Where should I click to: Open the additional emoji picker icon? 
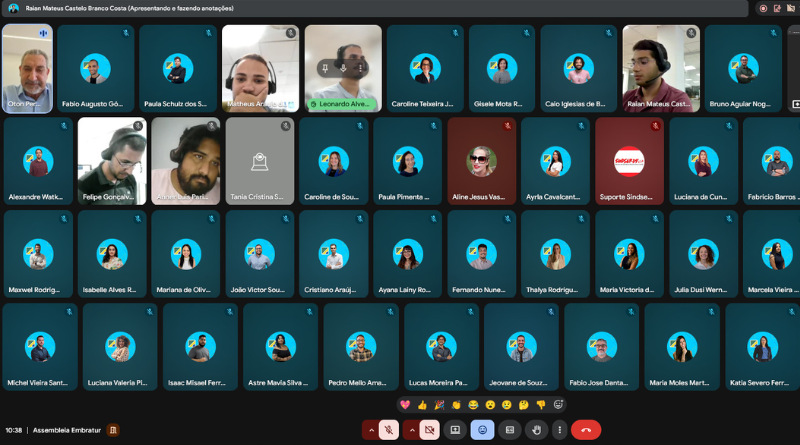(559, 405)
